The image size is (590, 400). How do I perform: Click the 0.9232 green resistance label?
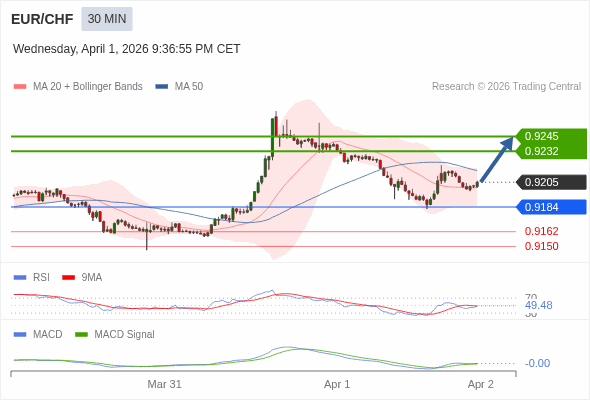coord(551,151)
